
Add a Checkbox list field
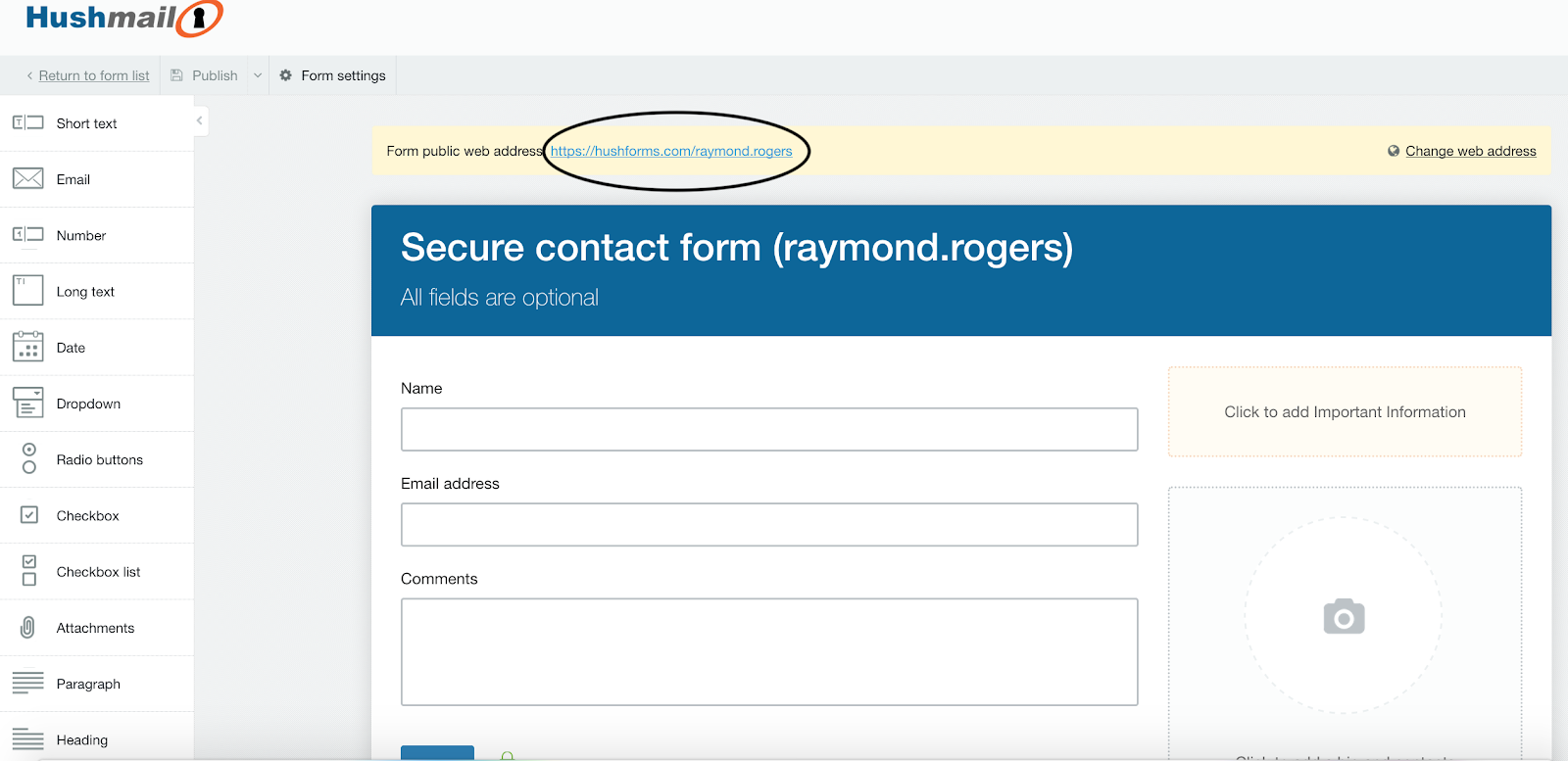[97, 571]
